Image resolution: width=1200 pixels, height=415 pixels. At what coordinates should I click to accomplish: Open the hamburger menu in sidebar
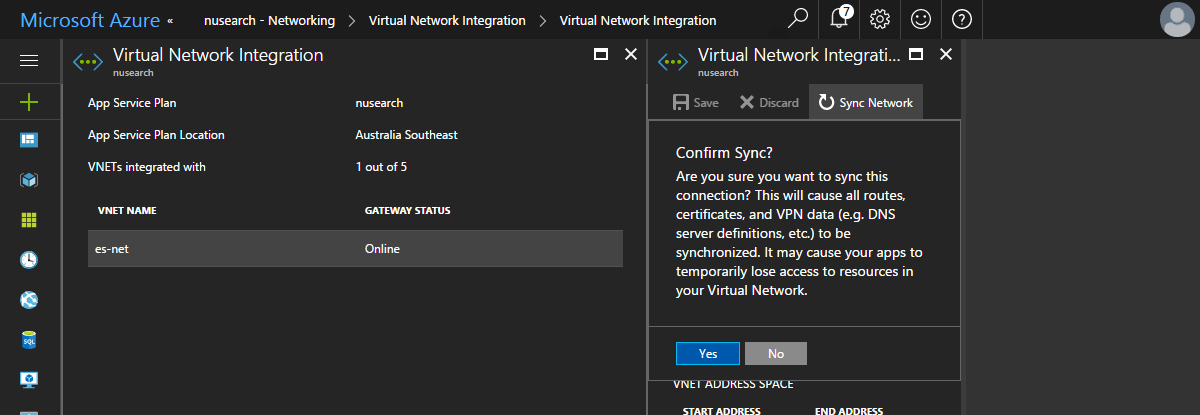click(29, 61)
